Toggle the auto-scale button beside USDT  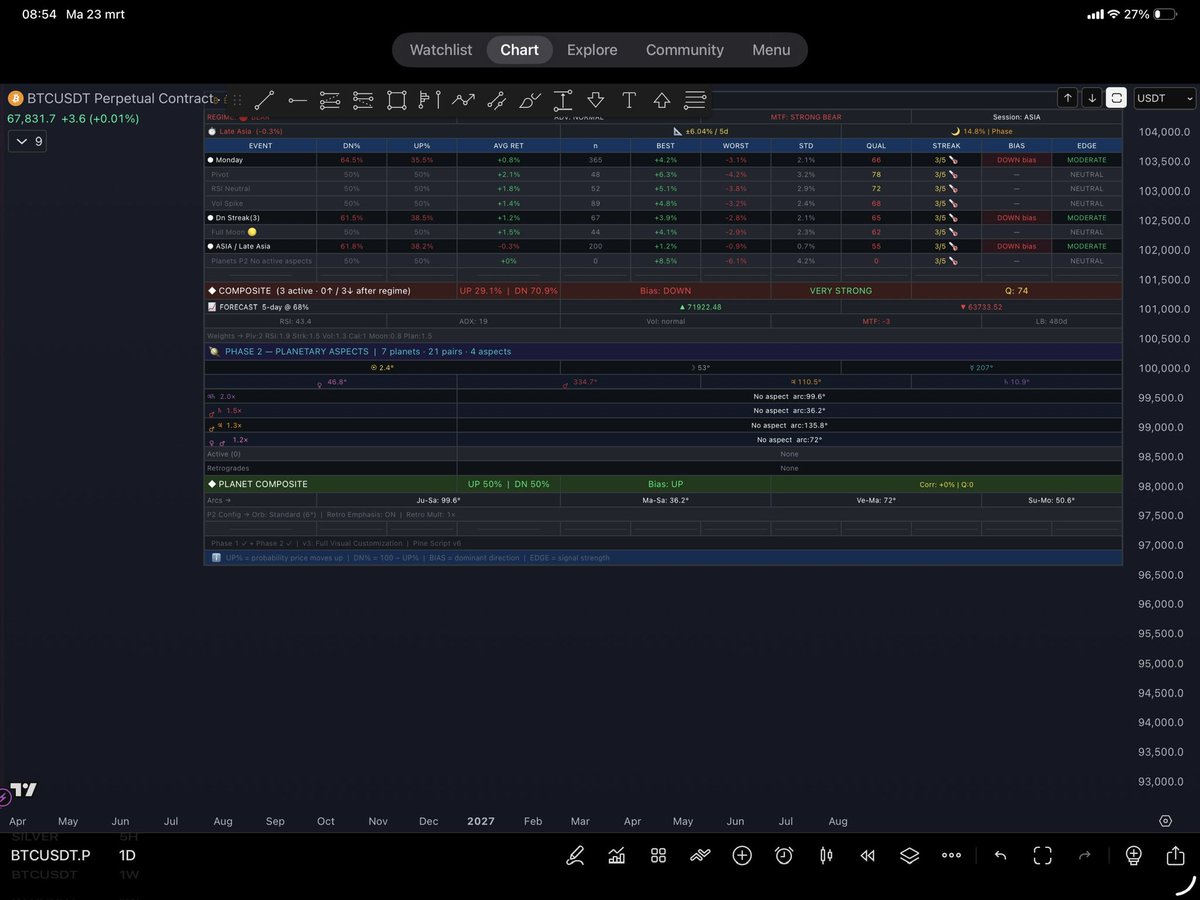coord(1116,98)
